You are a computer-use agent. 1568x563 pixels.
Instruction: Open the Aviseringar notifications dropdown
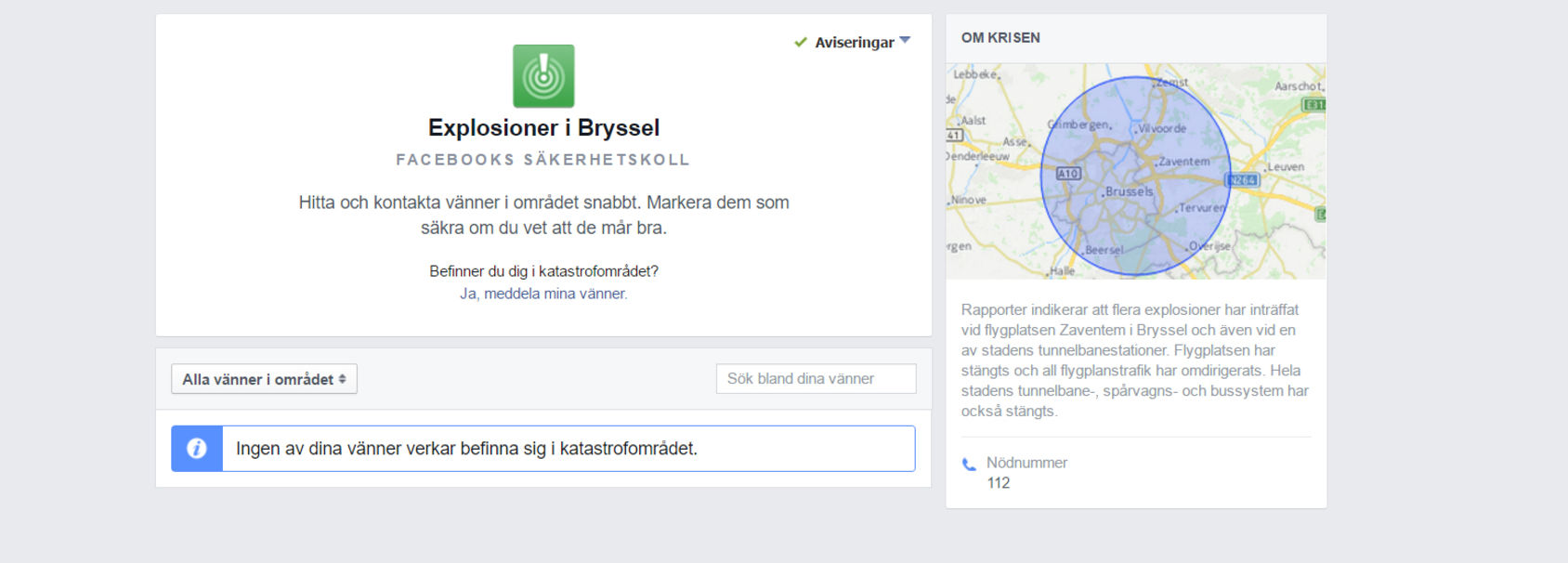(862, 42)
